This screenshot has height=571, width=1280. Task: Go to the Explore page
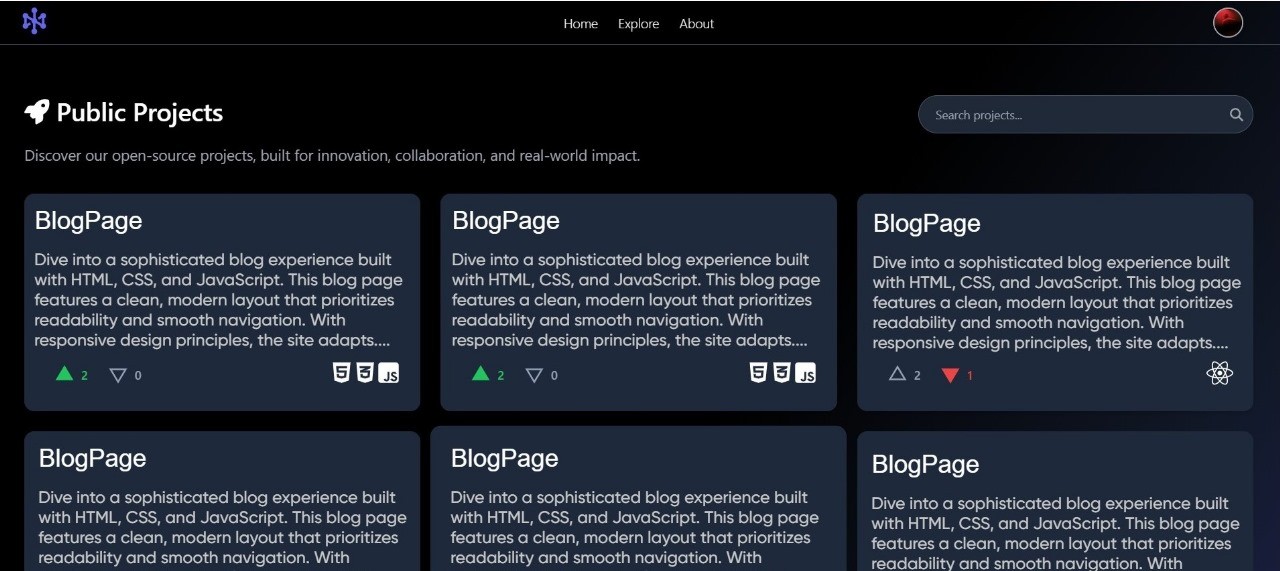coord(638,24)
